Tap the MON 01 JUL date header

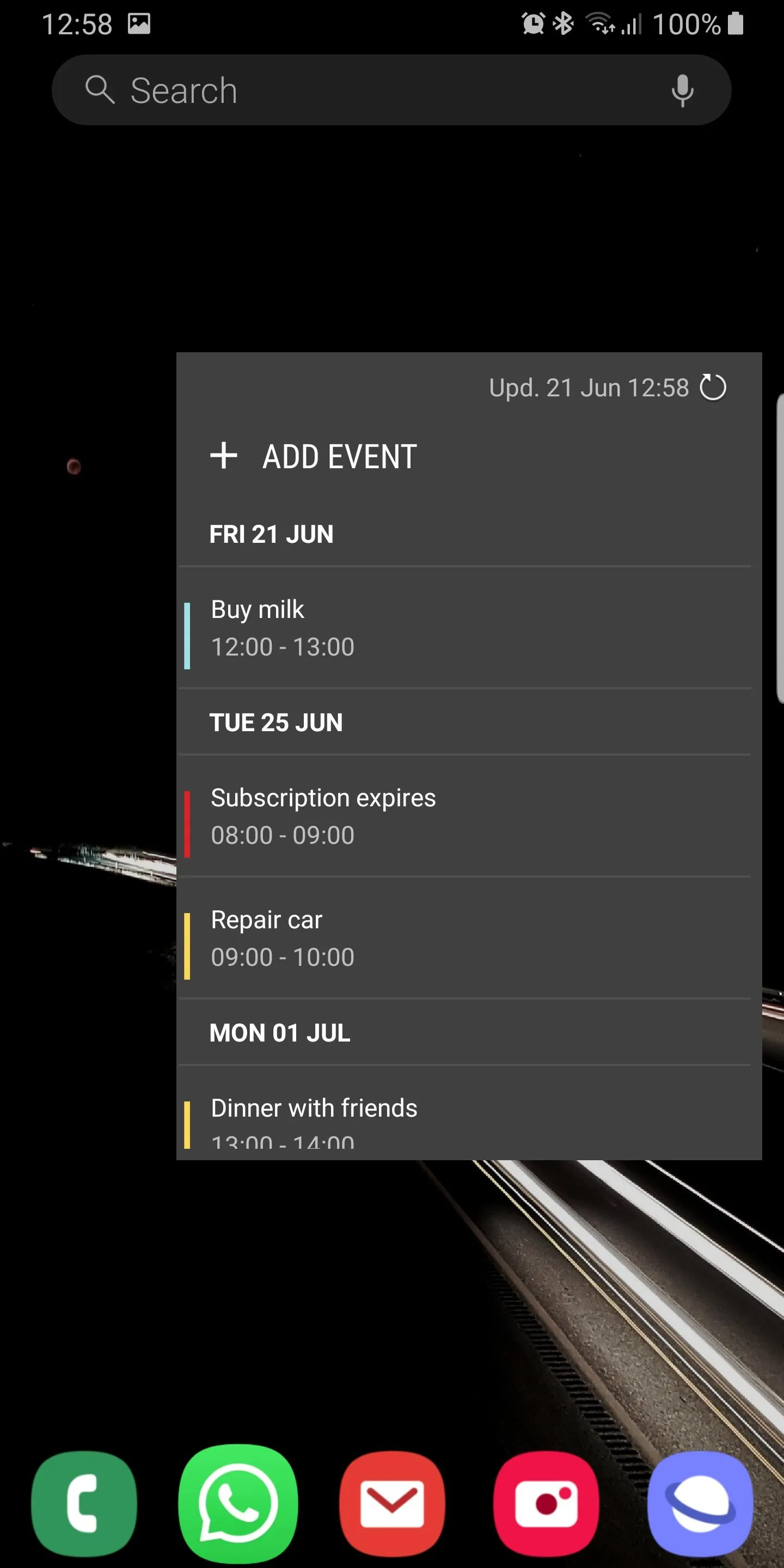tap(279, 1033)
